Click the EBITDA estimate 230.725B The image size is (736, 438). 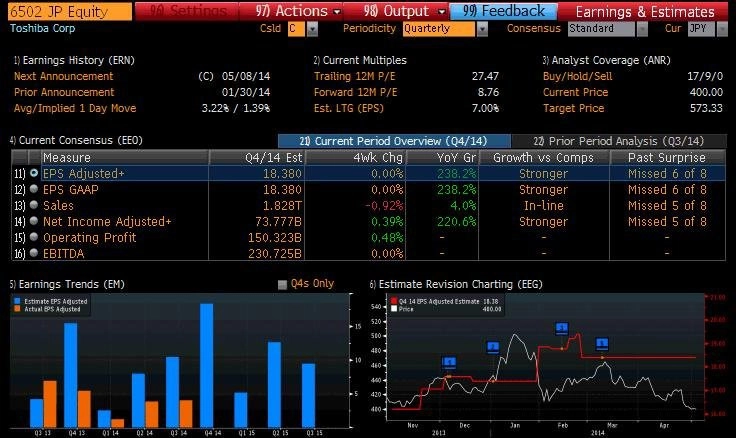275,254
